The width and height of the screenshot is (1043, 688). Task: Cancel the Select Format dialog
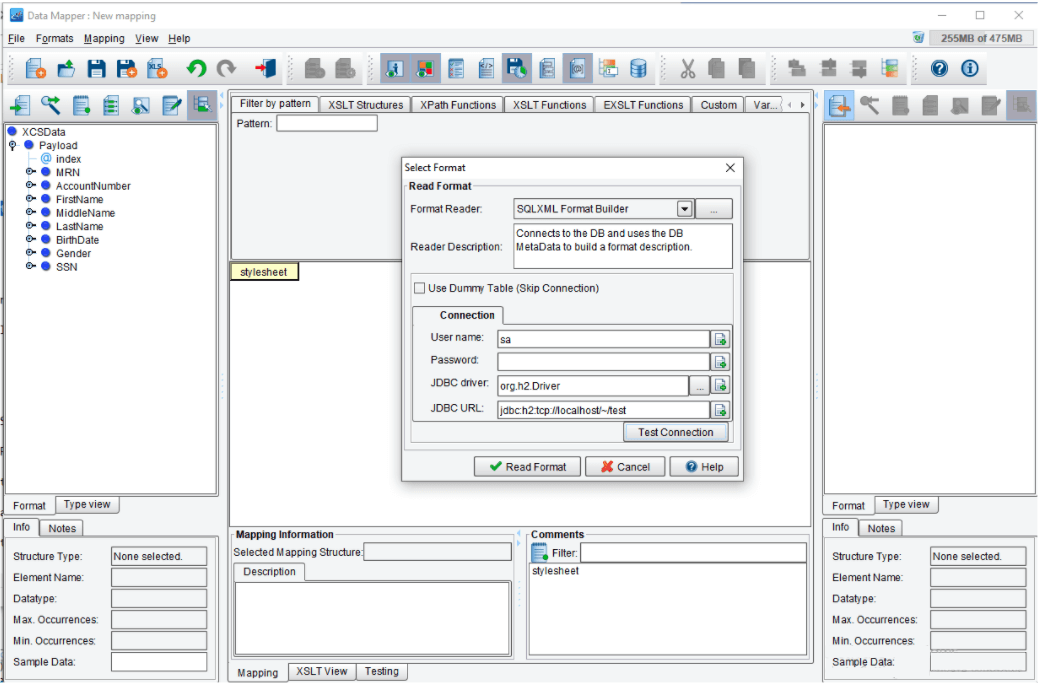(626, 468)
